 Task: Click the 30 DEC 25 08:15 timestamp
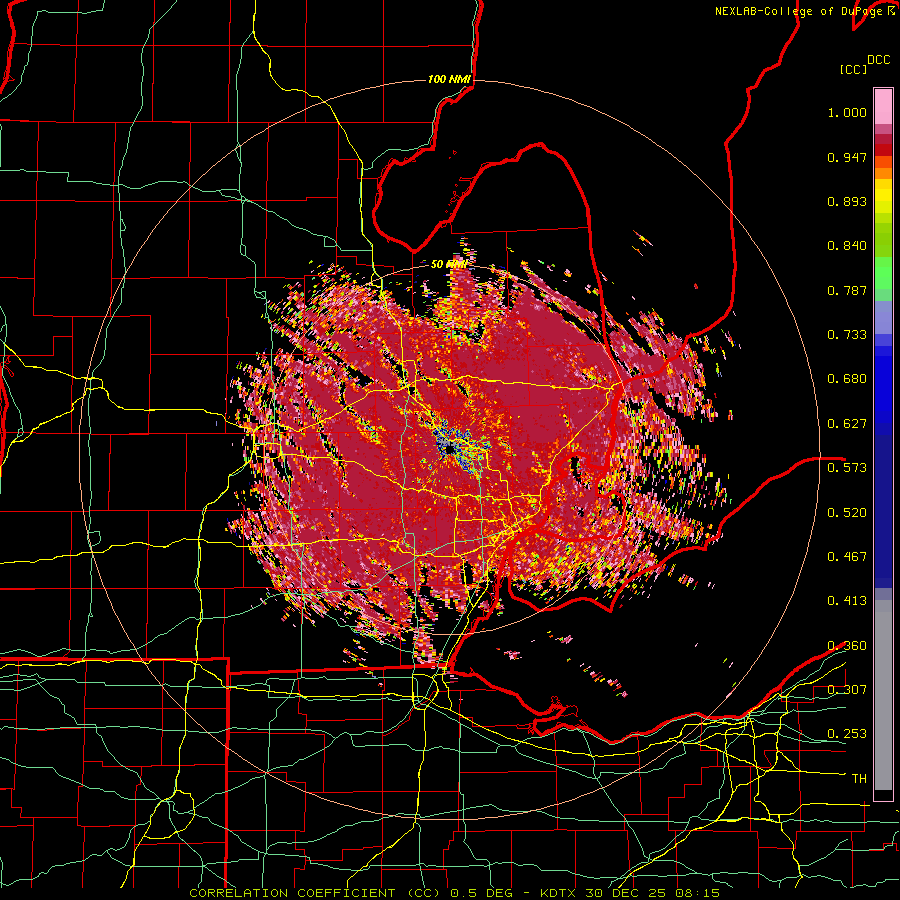click(653, 893)
